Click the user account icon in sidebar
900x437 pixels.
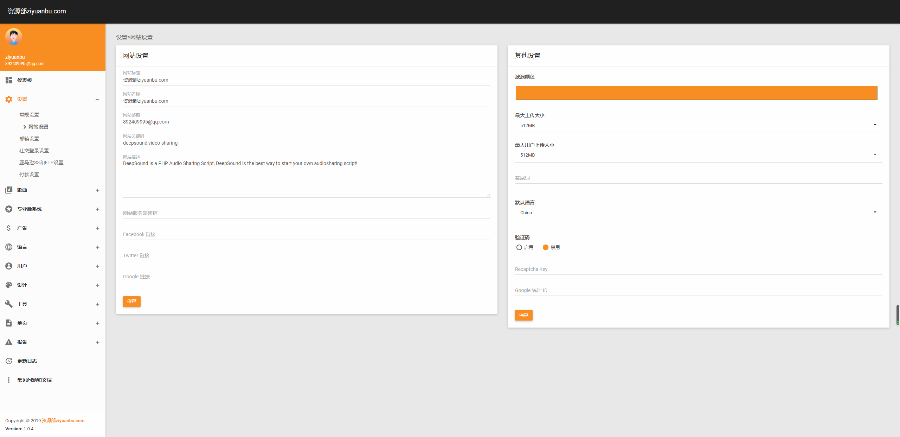click(9, 266)
